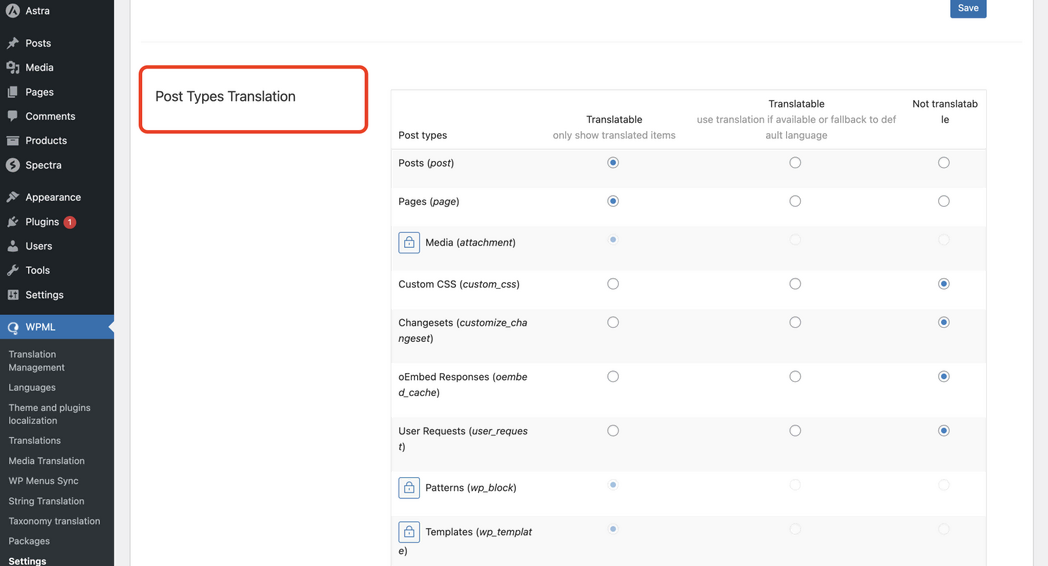Click the Posts pin icon
The image size is (1048, 566).
pos(13,43)
